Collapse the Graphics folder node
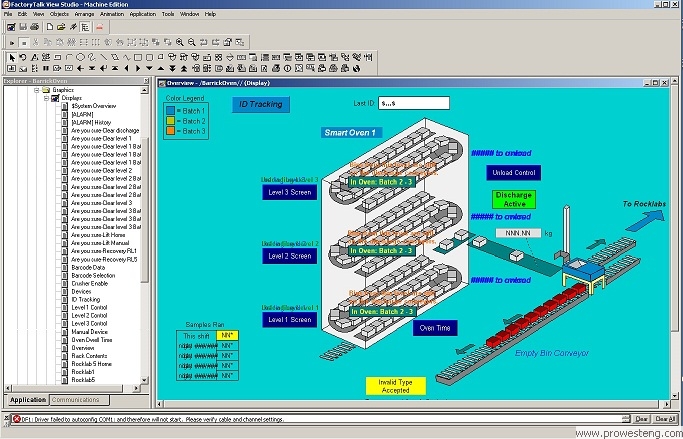This screenshot has height=439, width=683. (x=37, y=90)
